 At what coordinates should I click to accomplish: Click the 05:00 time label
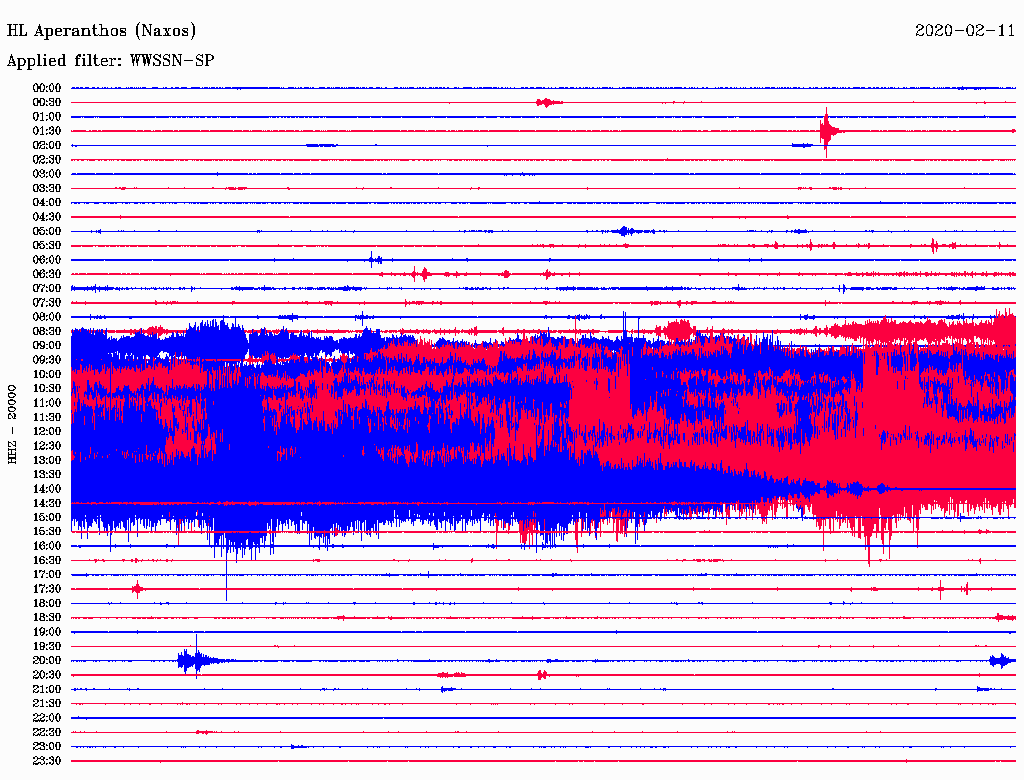(47, 231)
